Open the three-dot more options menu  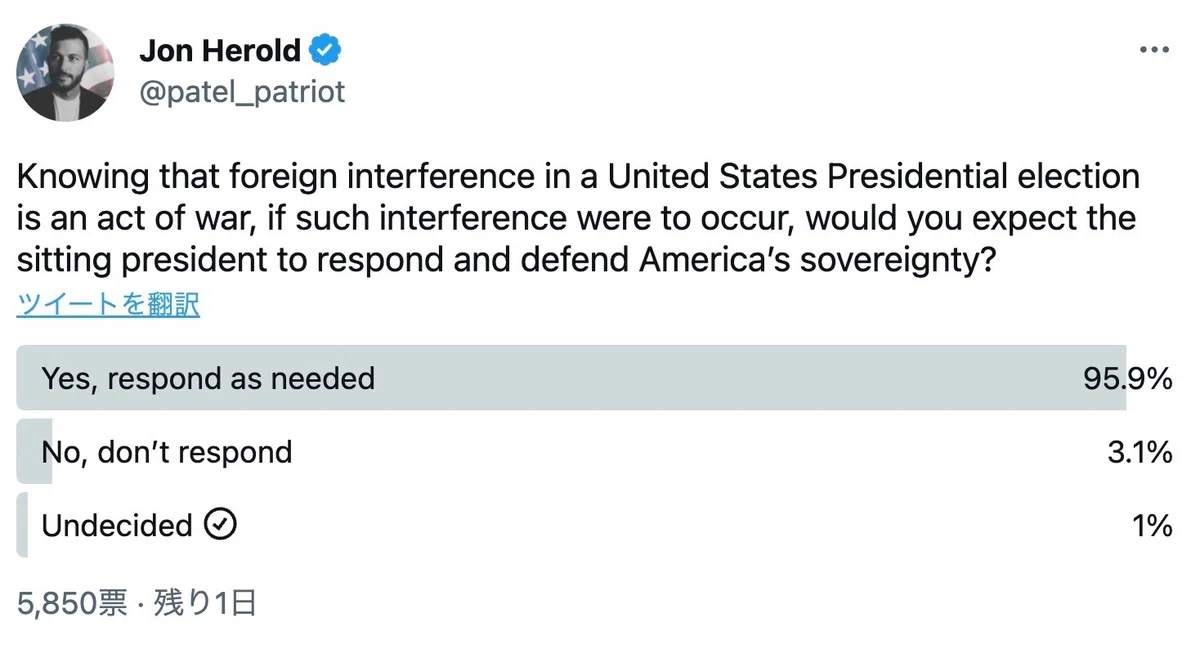click(x=1153, y=49)
